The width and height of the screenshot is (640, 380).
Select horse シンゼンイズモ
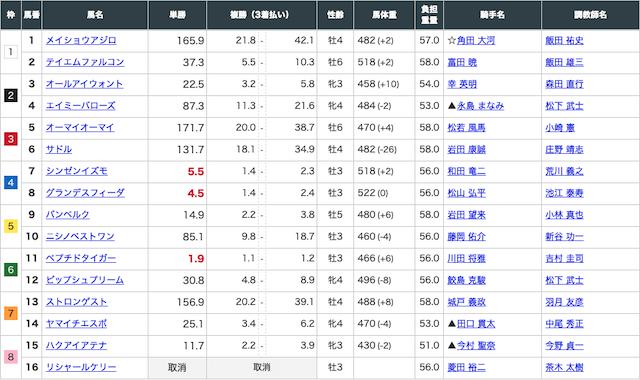(77, 171)
